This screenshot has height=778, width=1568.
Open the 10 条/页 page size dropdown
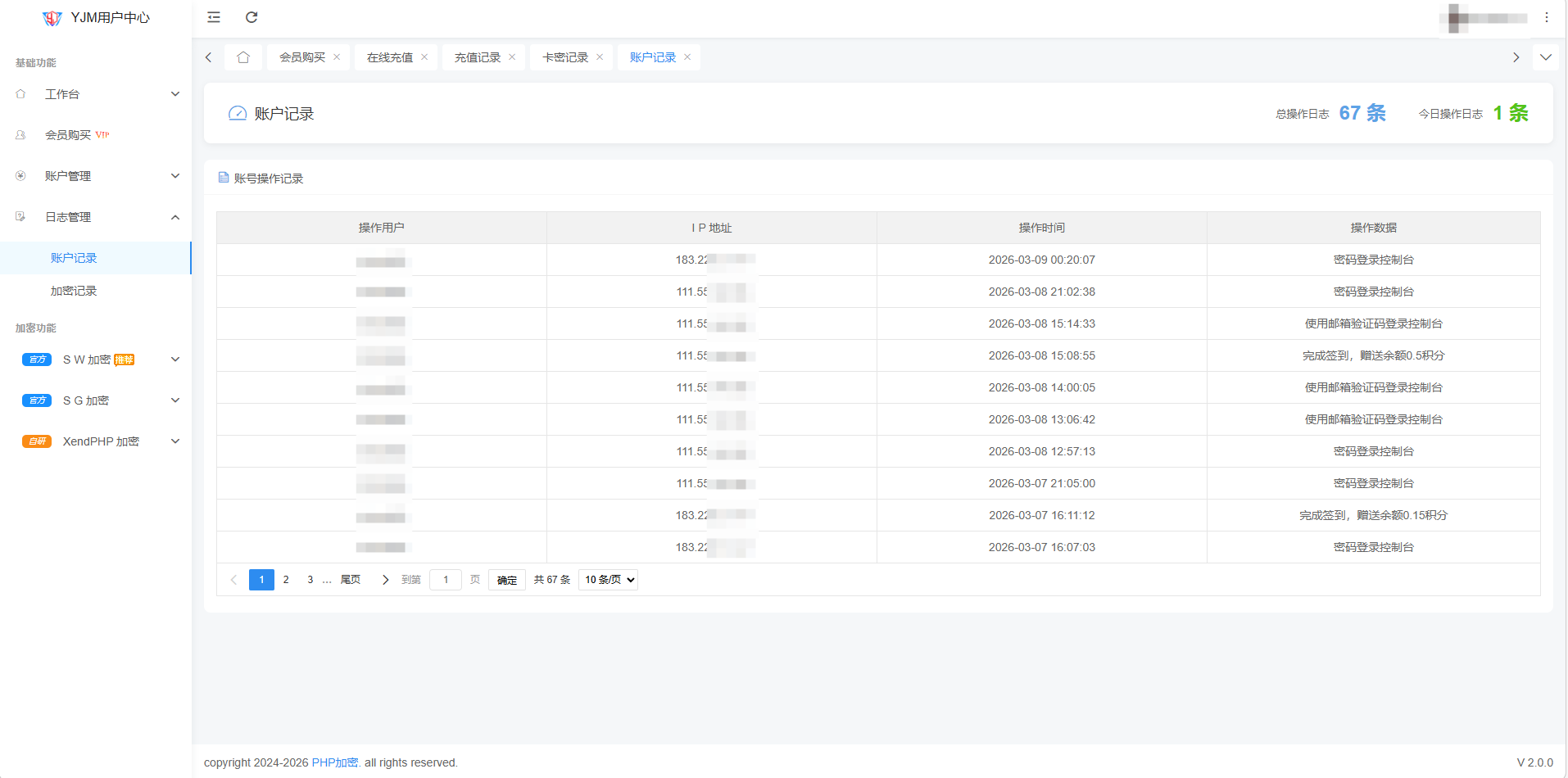pyautogui.click(x=608, y=580)
